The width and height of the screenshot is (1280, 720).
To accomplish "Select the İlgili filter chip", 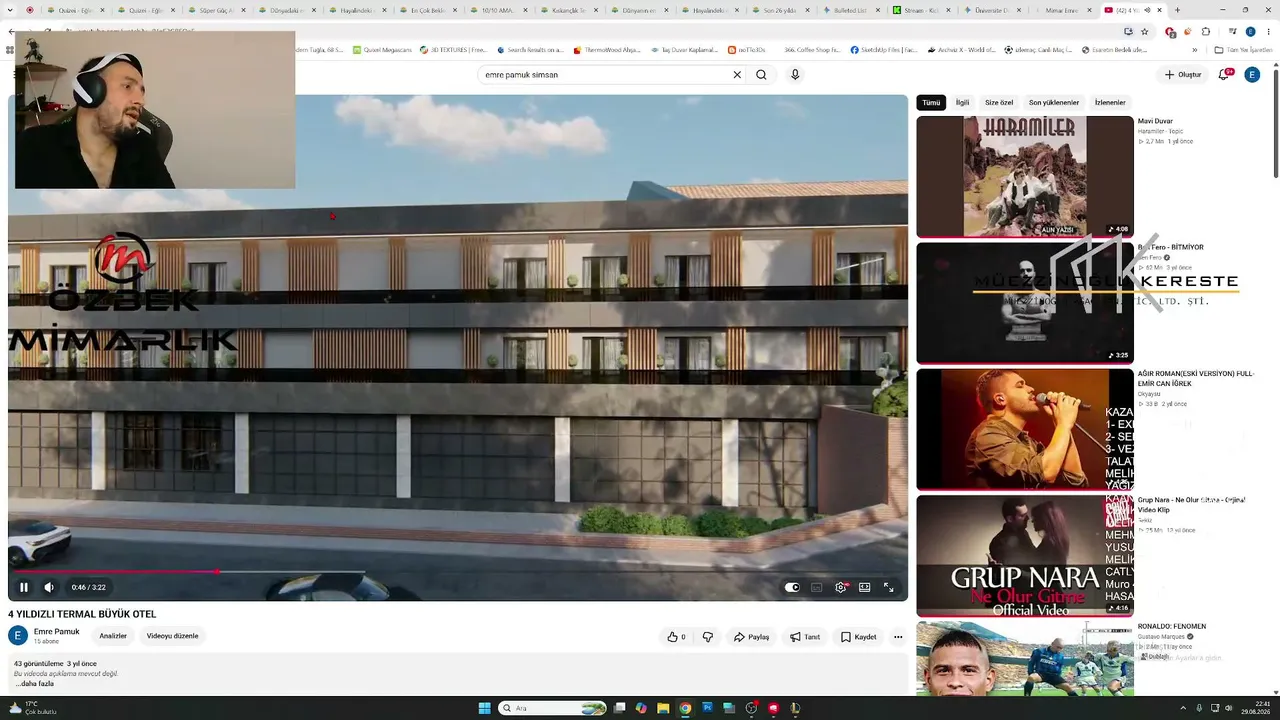I will (x=962, y=103).
